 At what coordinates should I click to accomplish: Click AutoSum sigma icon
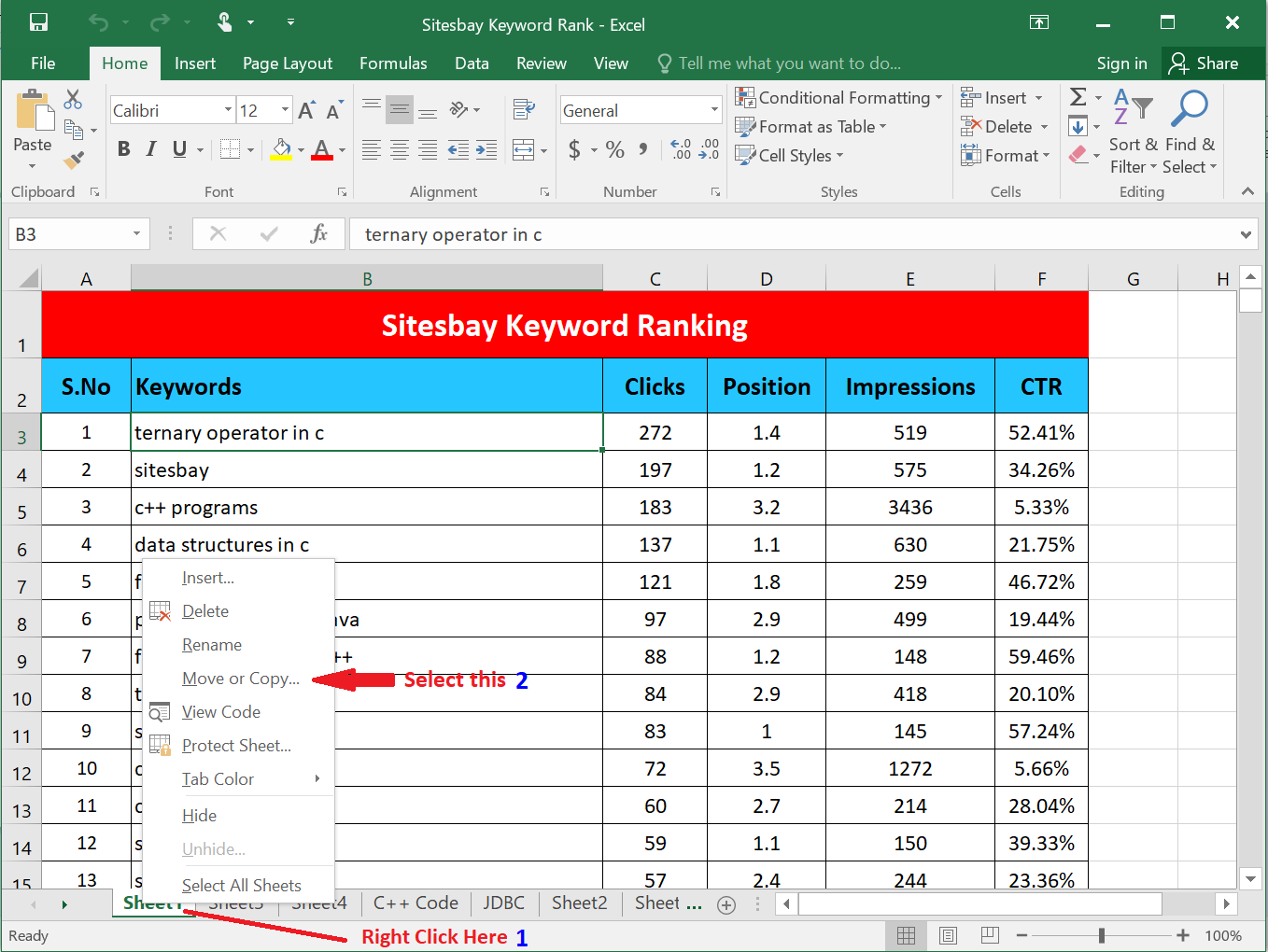pos(1078,97)
